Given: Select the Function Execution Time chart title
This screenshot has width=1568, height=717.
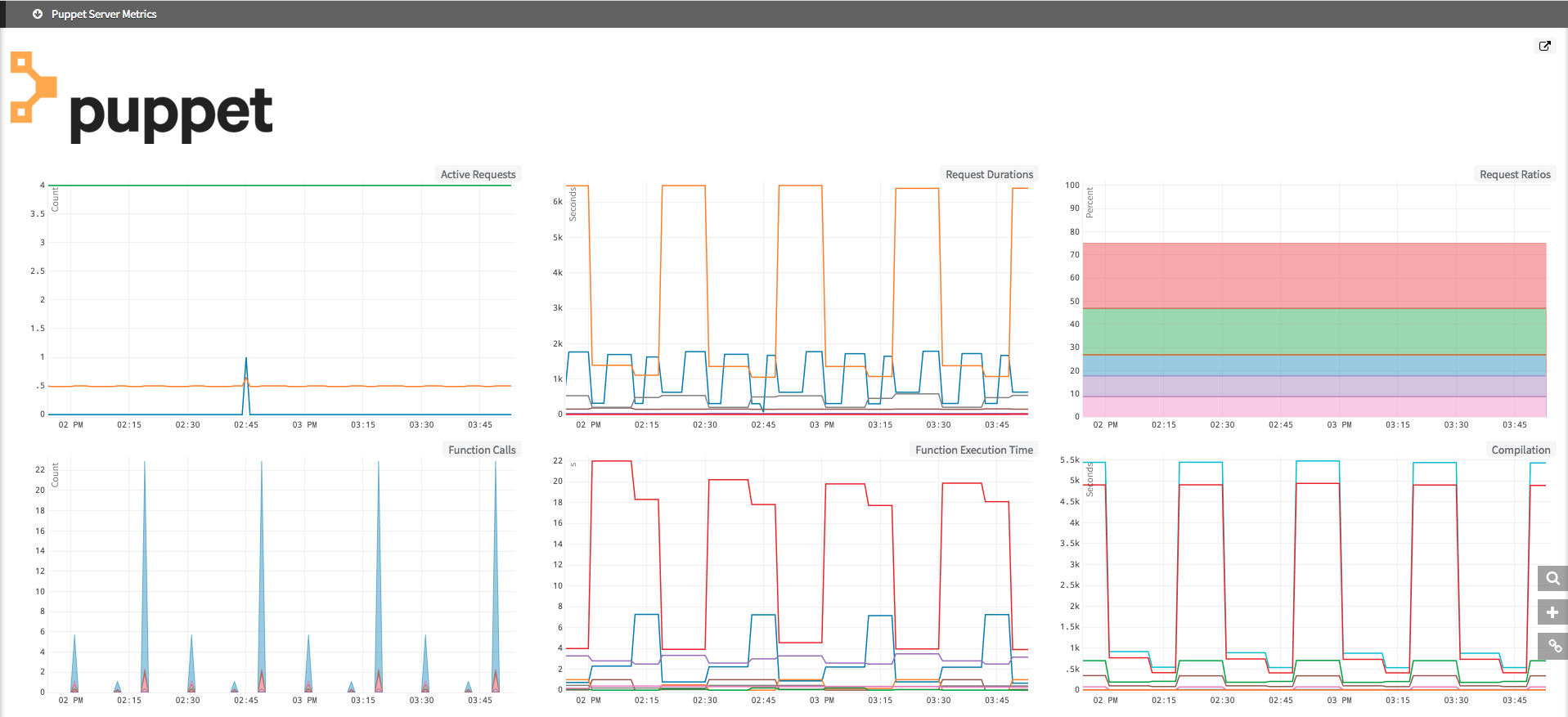Looking at the screenshot, I should tap(973, 450).
